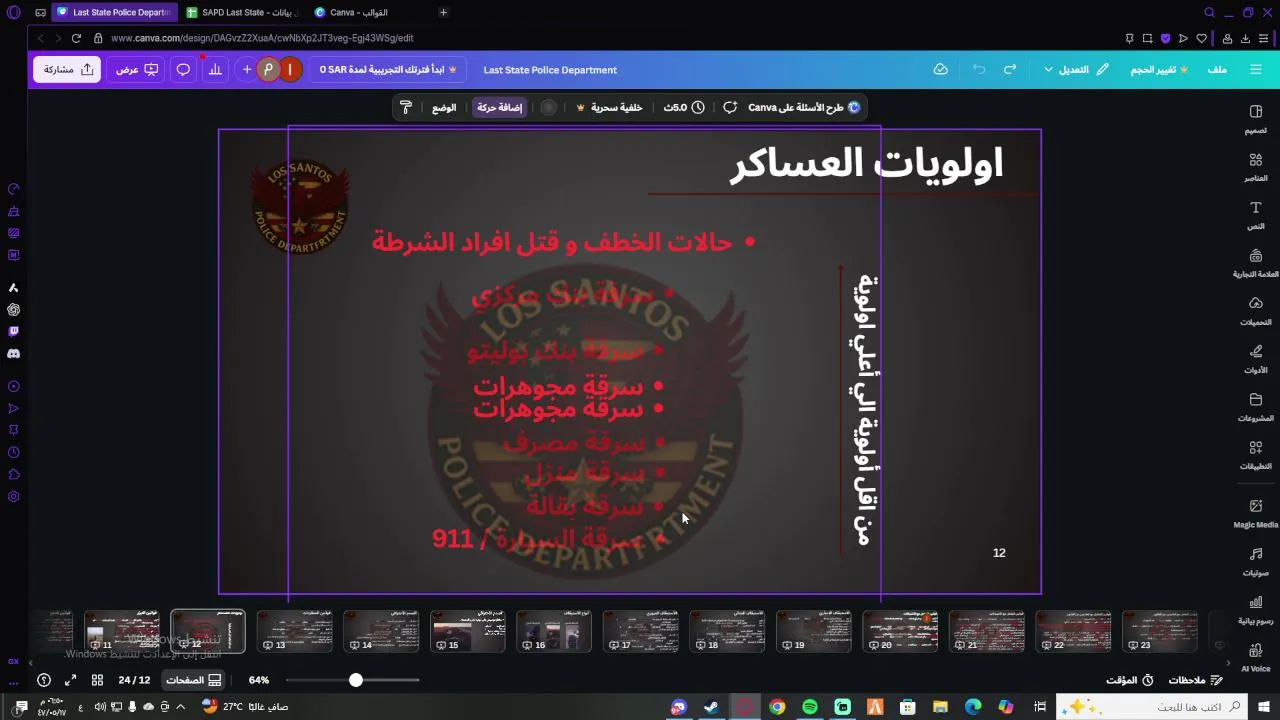
Task: Redo the last action
Action: [1010, 70]
